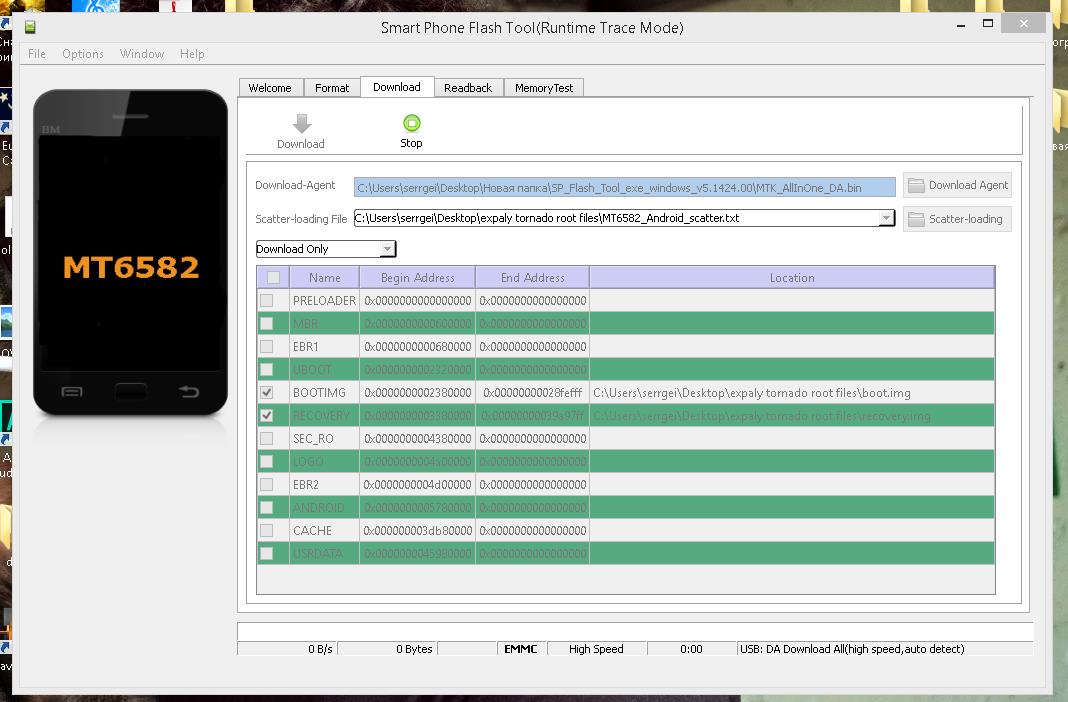Click the phone's home button graphic
The height and width of the screenshot is (702, 1068).
130,391
